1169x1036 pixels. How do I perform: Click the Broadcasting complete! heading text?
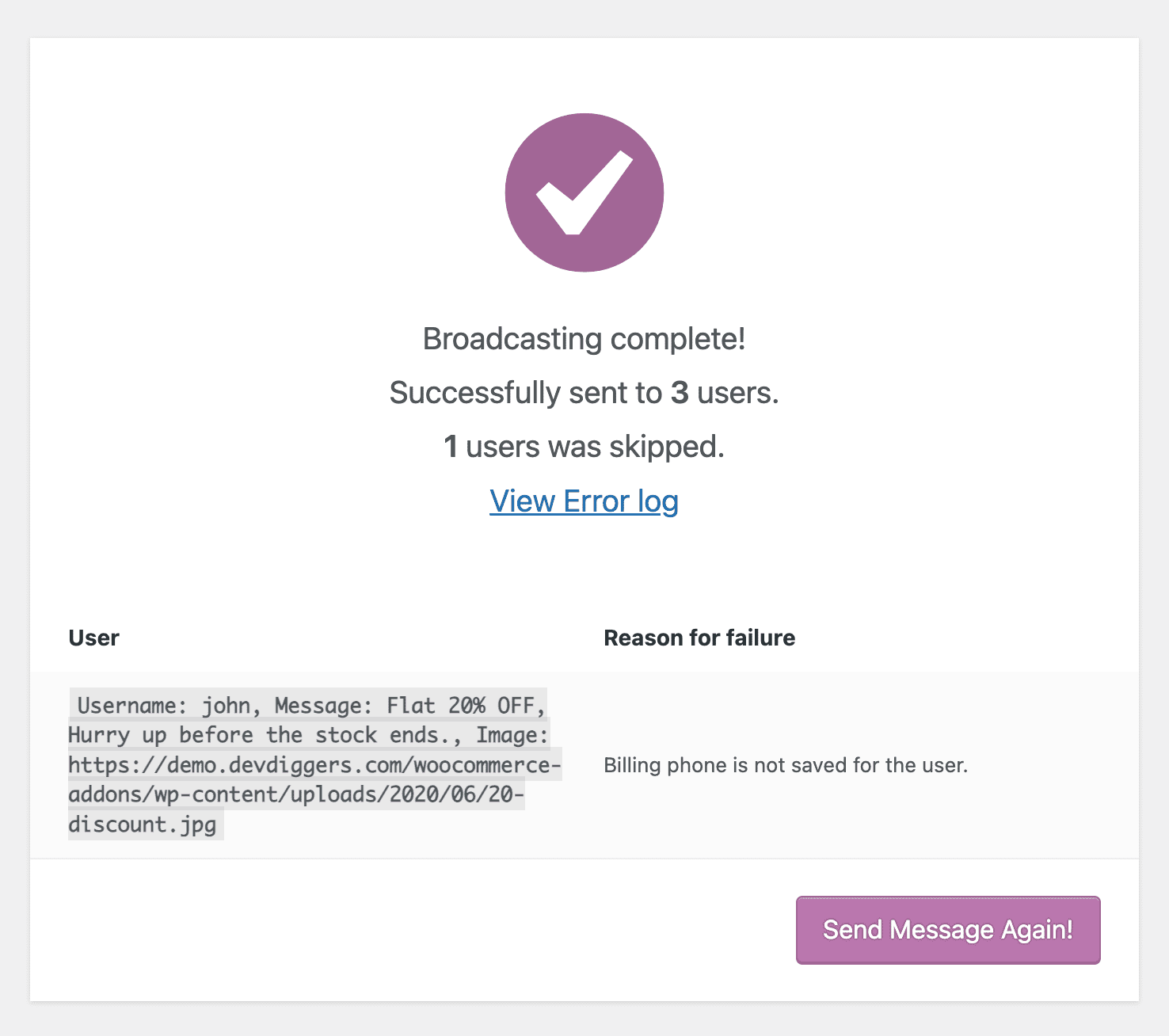tap(584, 339)
